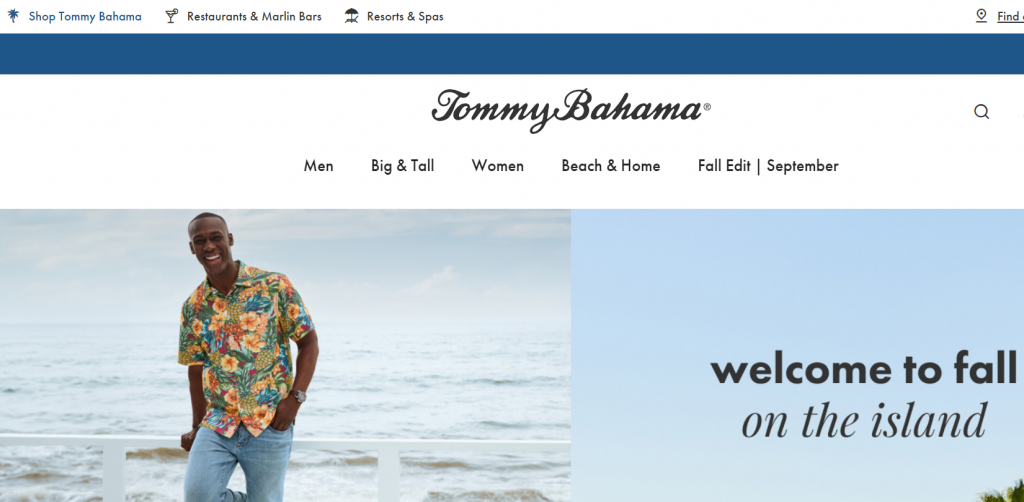Open the Men menu
This screenshot has width=1024, height=502.
click(x=319, y=166)
